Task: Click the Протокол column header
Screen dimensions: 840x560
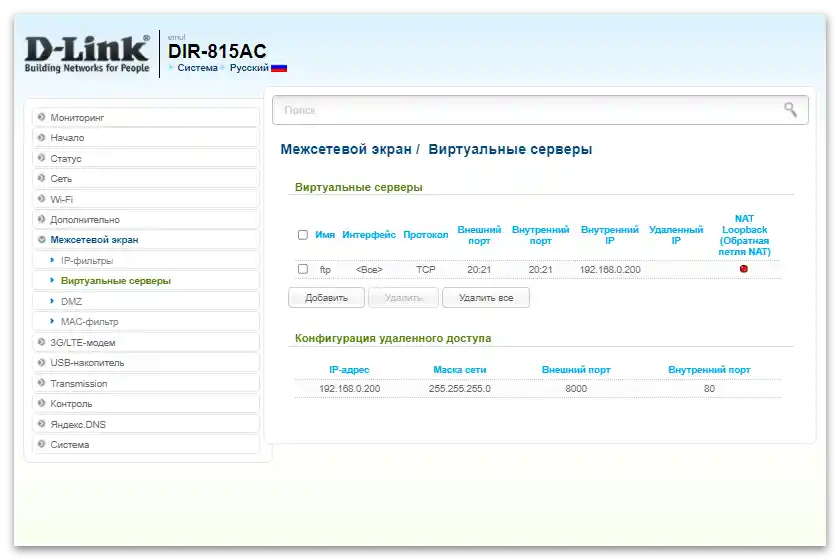Action: [x=425, y=235]
